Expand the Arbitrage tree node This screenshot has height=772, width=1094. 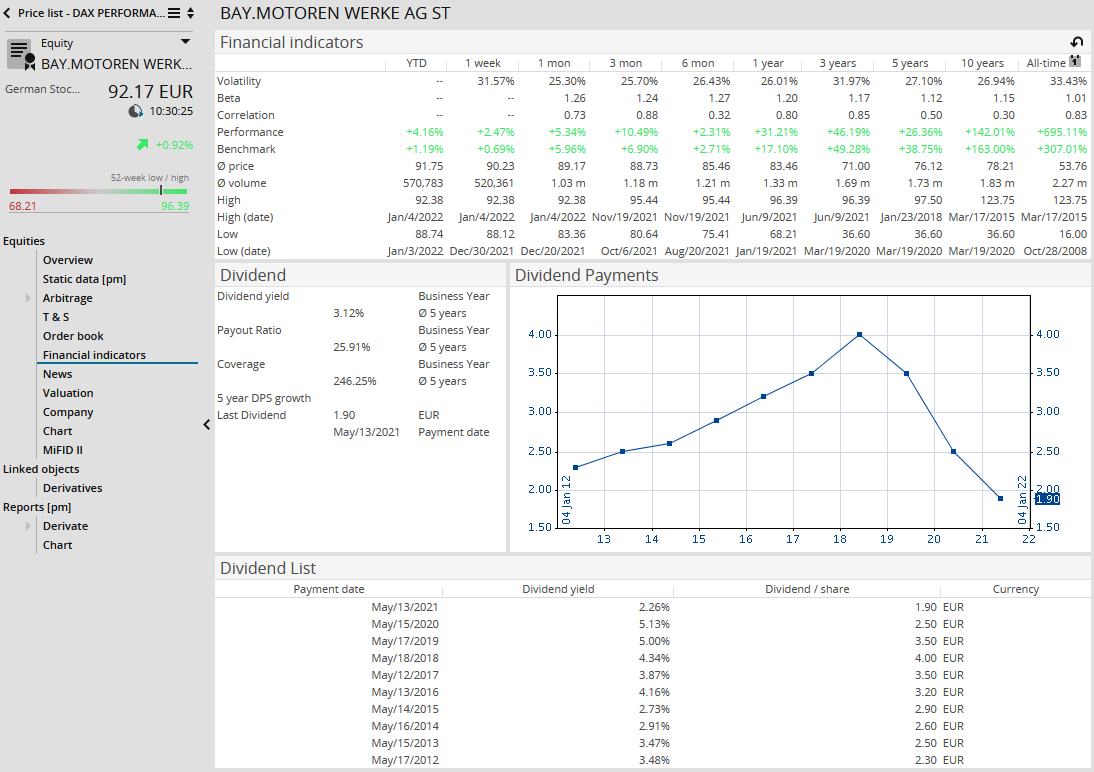[29, 298]
